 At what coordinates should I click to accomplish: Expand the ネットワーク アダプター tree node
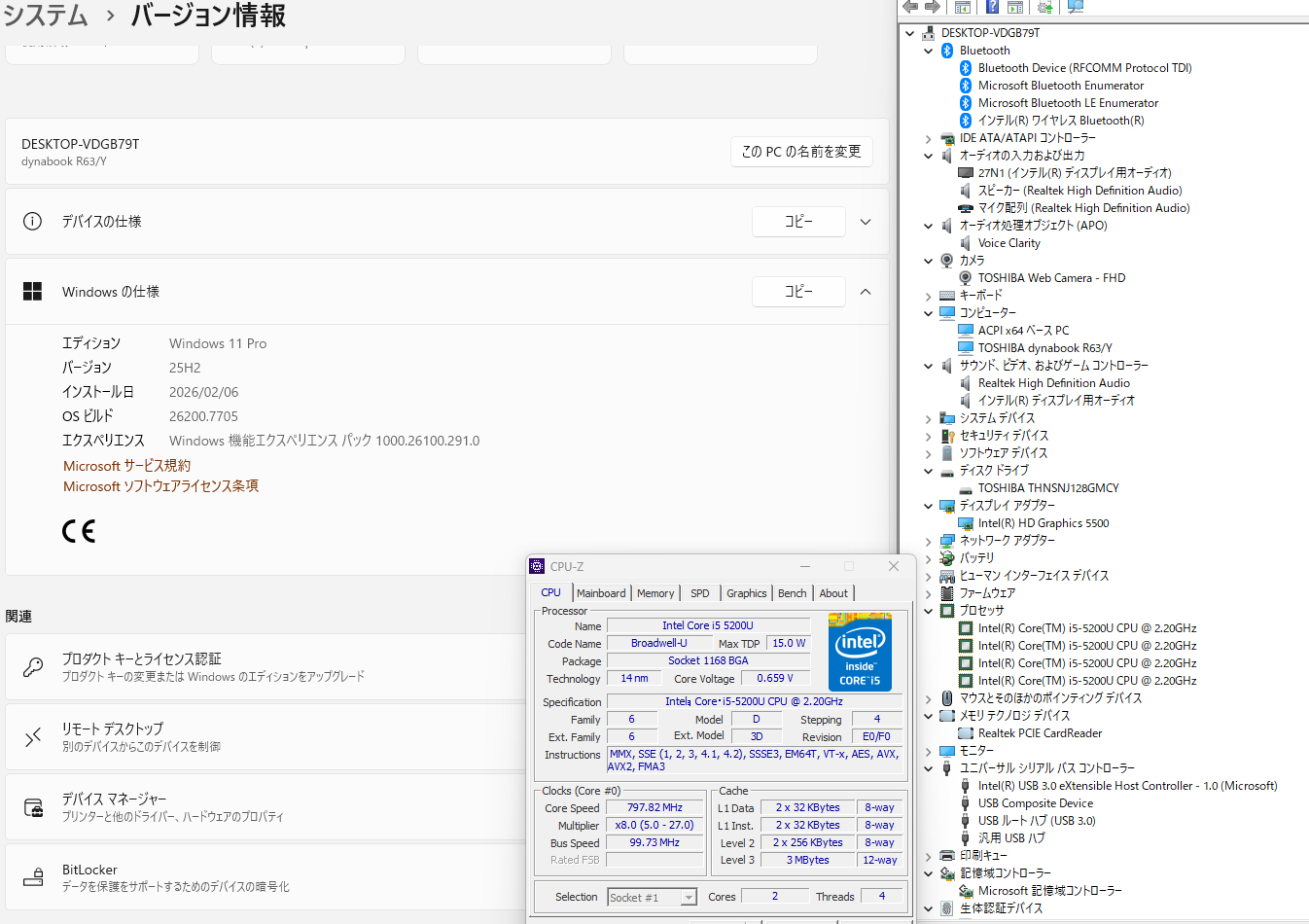[x=929, y=541]
